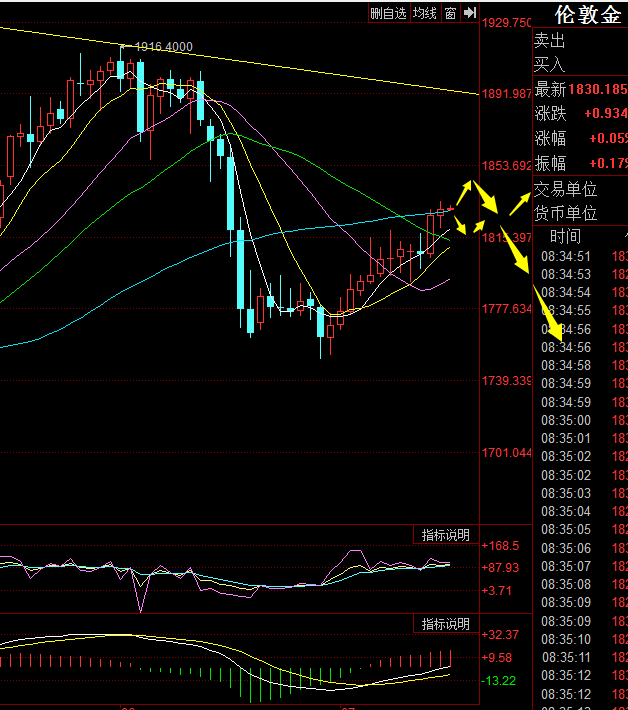Image resolution: width=628 pixels, height=710 pixels.
Task: Click the 交易单位 label
Action: pyautogui.click(x=566, y=189)
